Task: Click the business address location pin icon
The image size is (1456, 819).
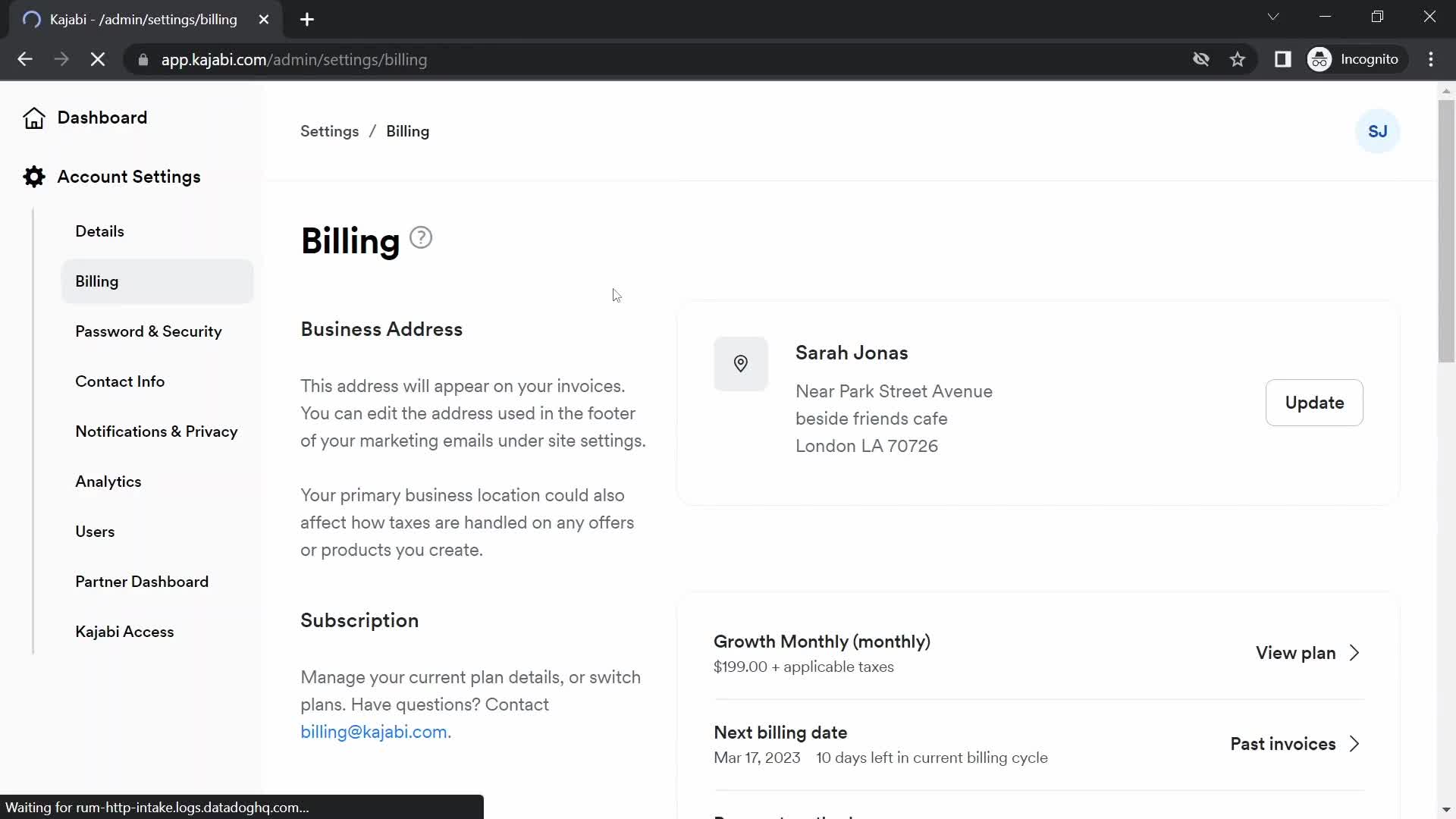Action: click(741, 364)
